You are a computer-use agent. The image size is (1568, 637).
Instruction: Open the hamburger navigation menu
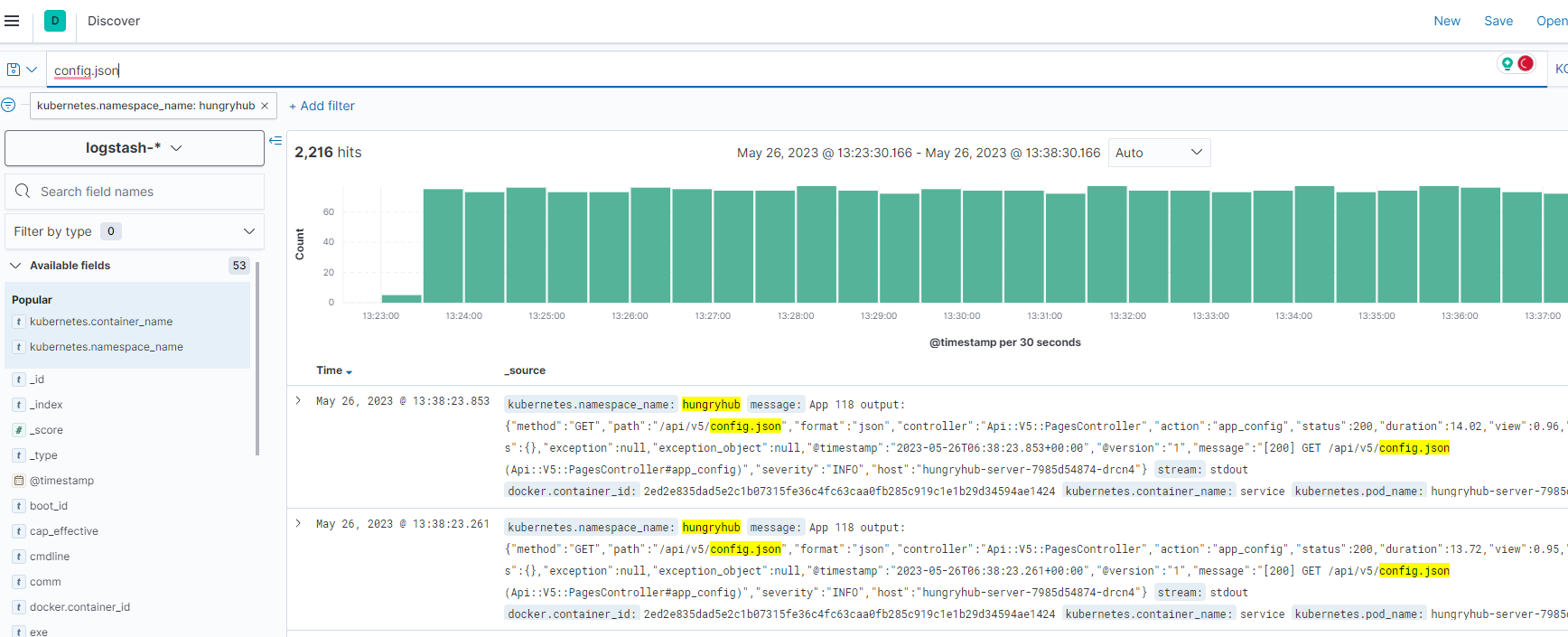tap(12, 21)
